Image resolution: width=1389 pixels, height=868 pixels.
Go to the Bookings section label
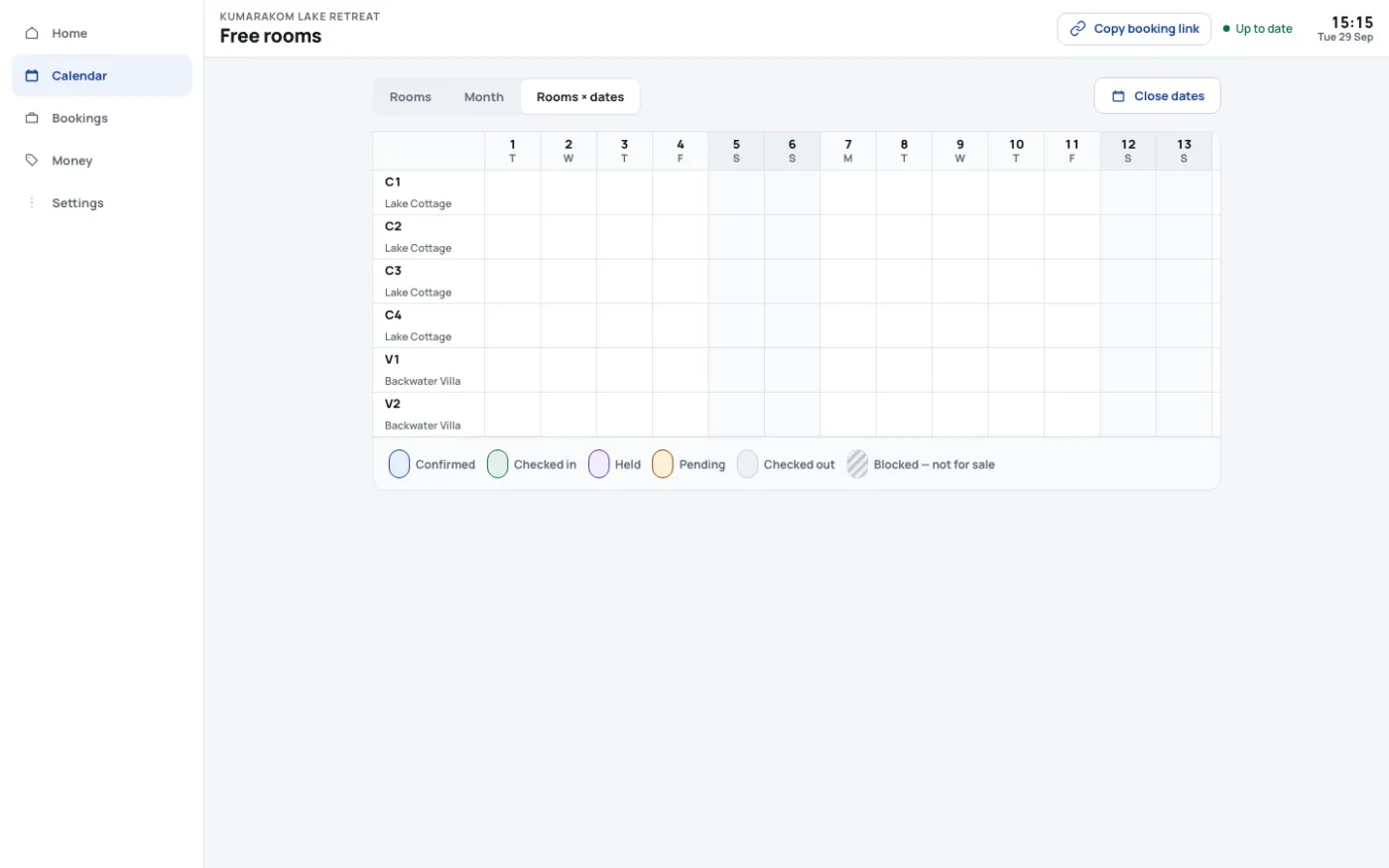(x=79, y=118)
